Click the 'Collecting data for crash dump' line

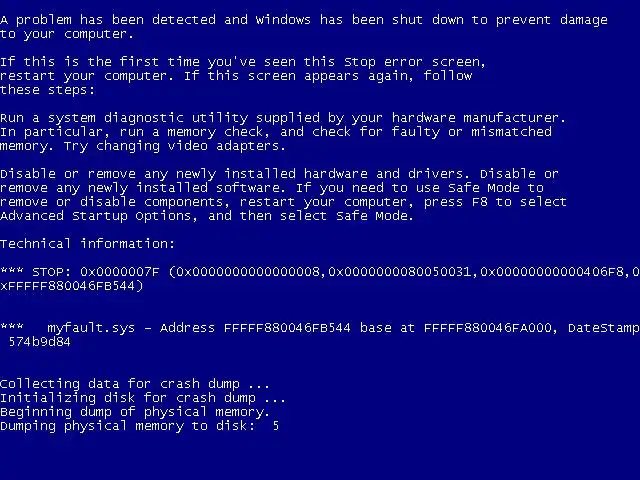[x=135, y=384]
